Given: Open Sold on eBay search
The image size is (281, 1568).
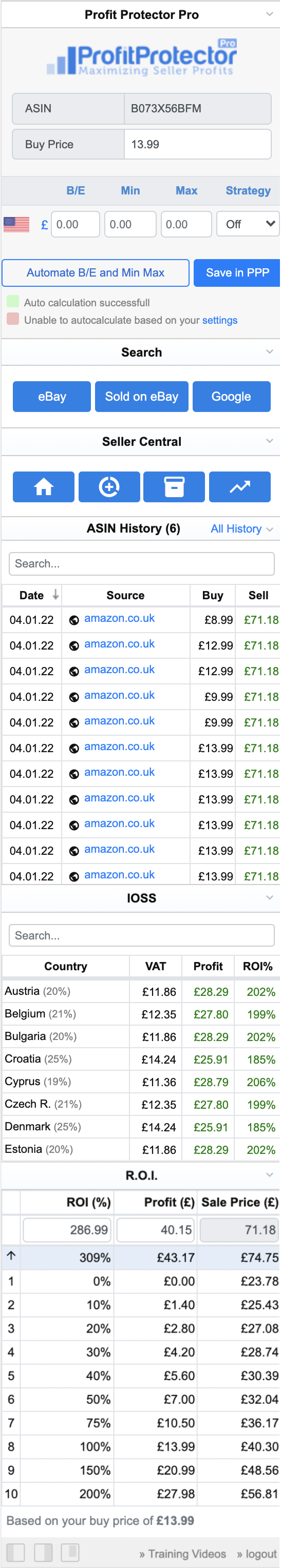Looking at the screenshot, I should 141,397.
